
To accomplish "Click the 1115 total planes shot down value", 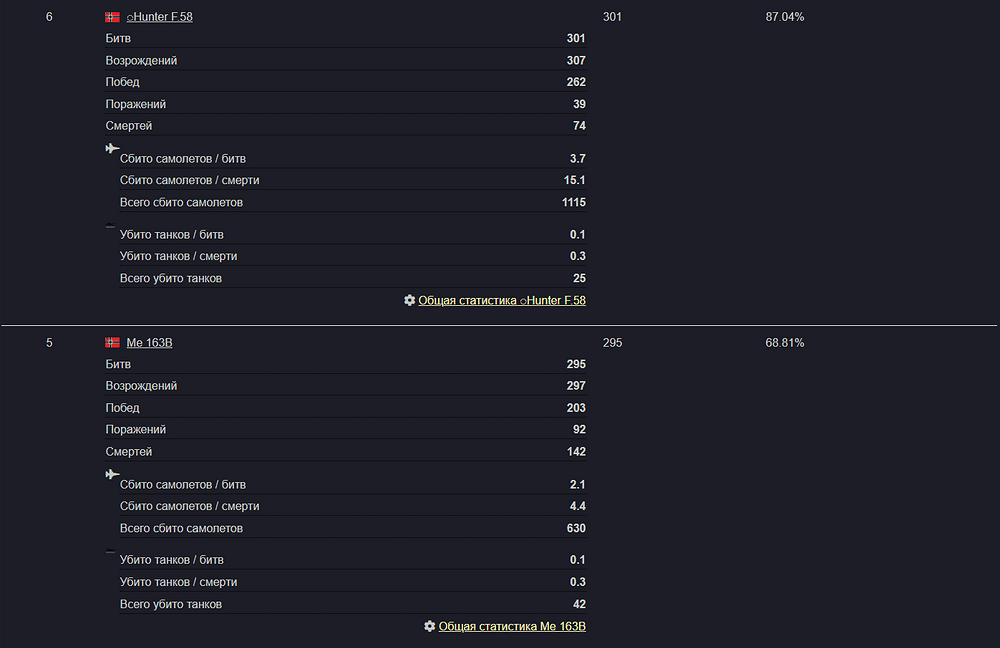I will [x=573, y=202].
